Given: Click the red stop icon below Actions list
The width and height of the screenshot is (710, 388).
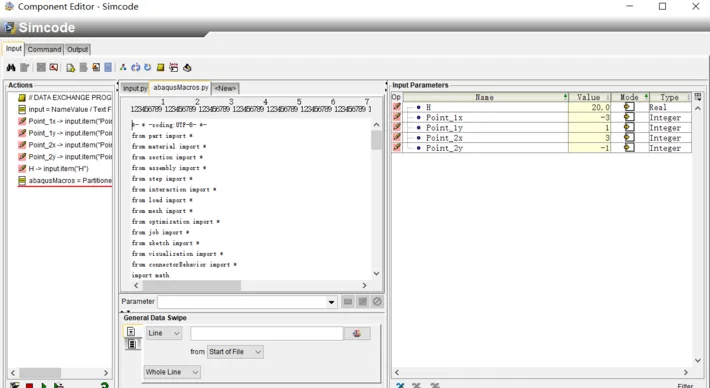Looking at the screenshot, I should [x=29, y=385].
